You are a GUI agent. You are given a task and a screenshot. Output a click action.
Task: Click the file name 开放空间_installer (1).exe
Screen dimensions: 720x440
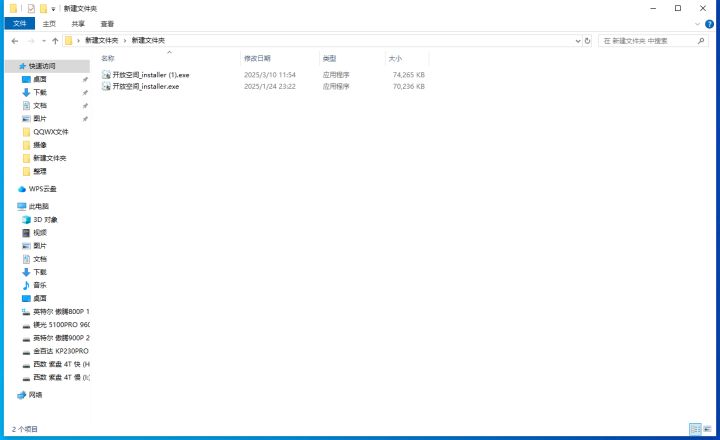pyautogui.click(x=151, y=74)
